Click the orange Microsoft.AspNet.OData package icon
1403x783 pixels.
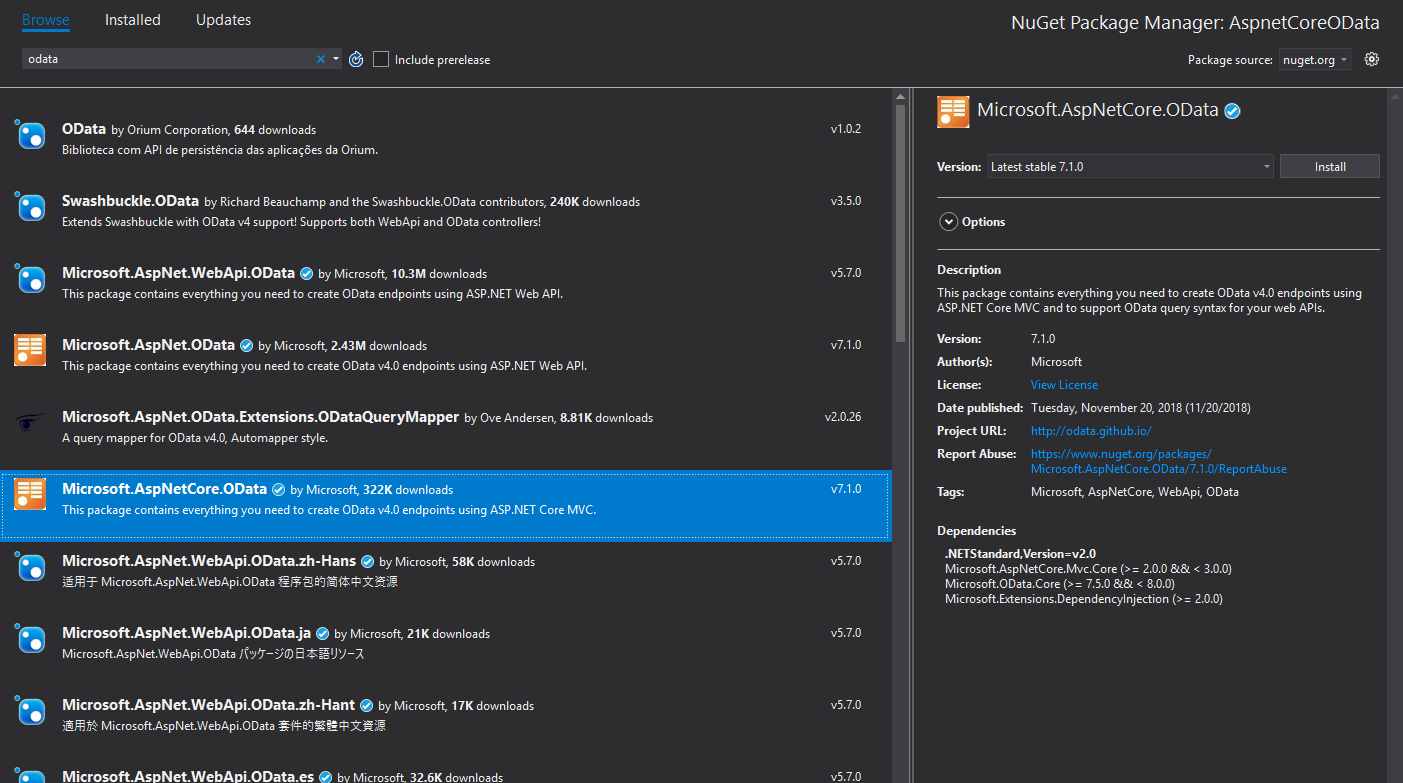(x=30, y=350)
